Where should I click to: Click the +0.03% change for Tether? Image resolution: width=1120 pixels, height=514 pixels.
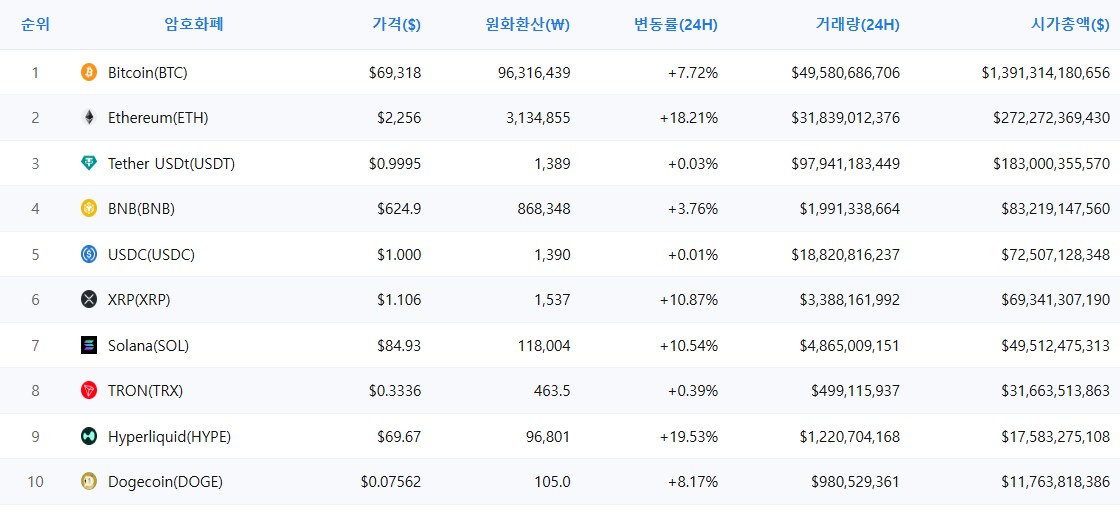click(x=694, y=163)
